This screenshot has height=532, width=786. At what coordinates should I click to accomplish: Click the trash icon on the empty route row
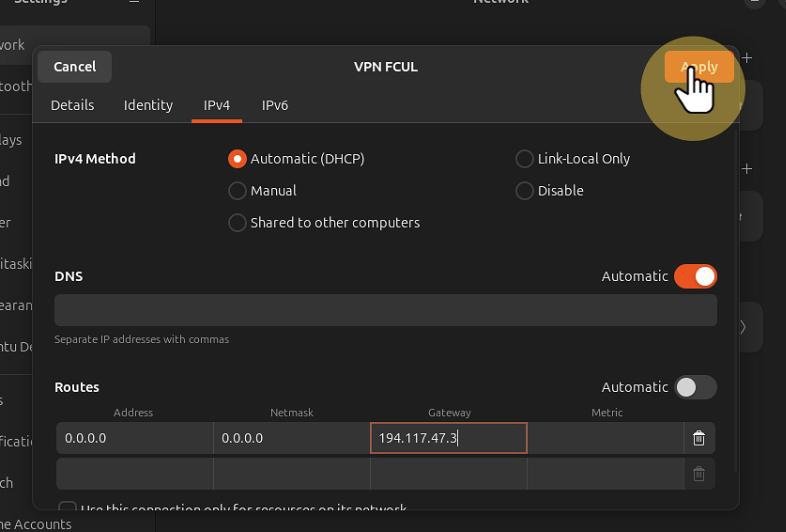(x=699, y=474)
